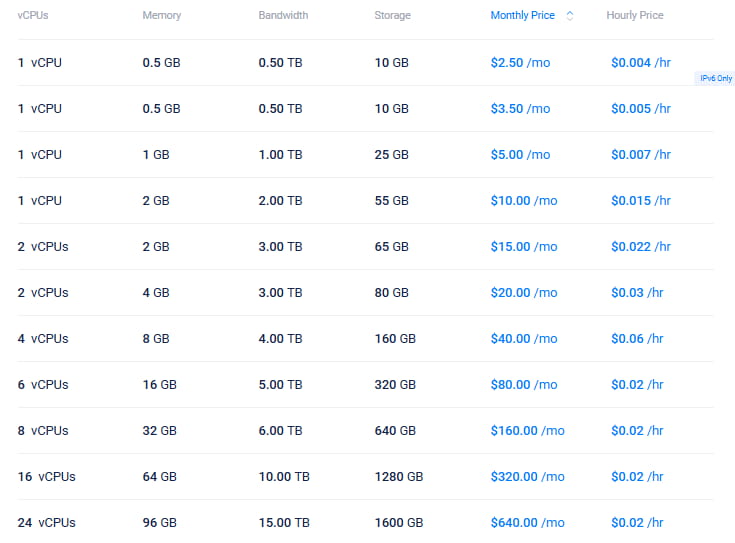735x543 pixels.
Task: Click the sort arrows beside Monthly Price
Action: (570, 16)
